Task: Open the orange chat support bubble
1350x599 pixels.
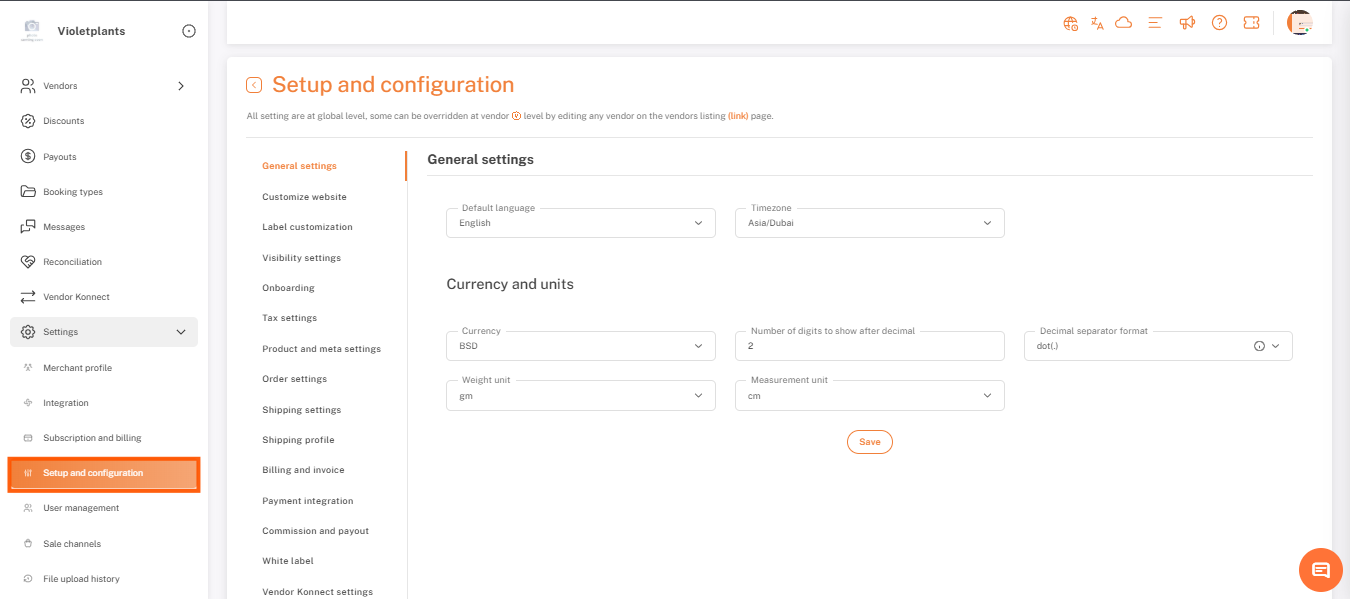Action: 1320,570
